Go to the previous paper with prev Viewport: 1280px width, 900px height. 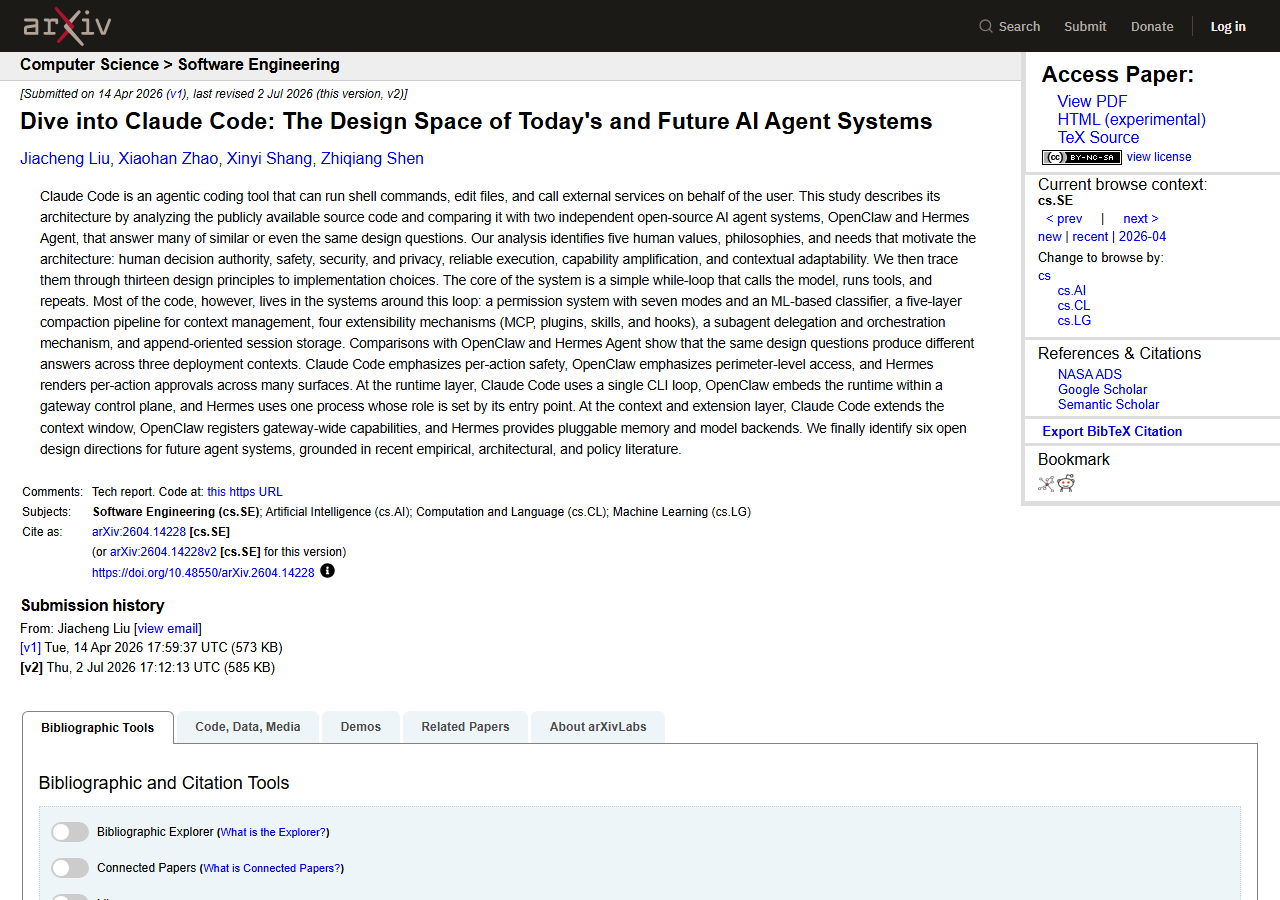[x=1064, y=219]
